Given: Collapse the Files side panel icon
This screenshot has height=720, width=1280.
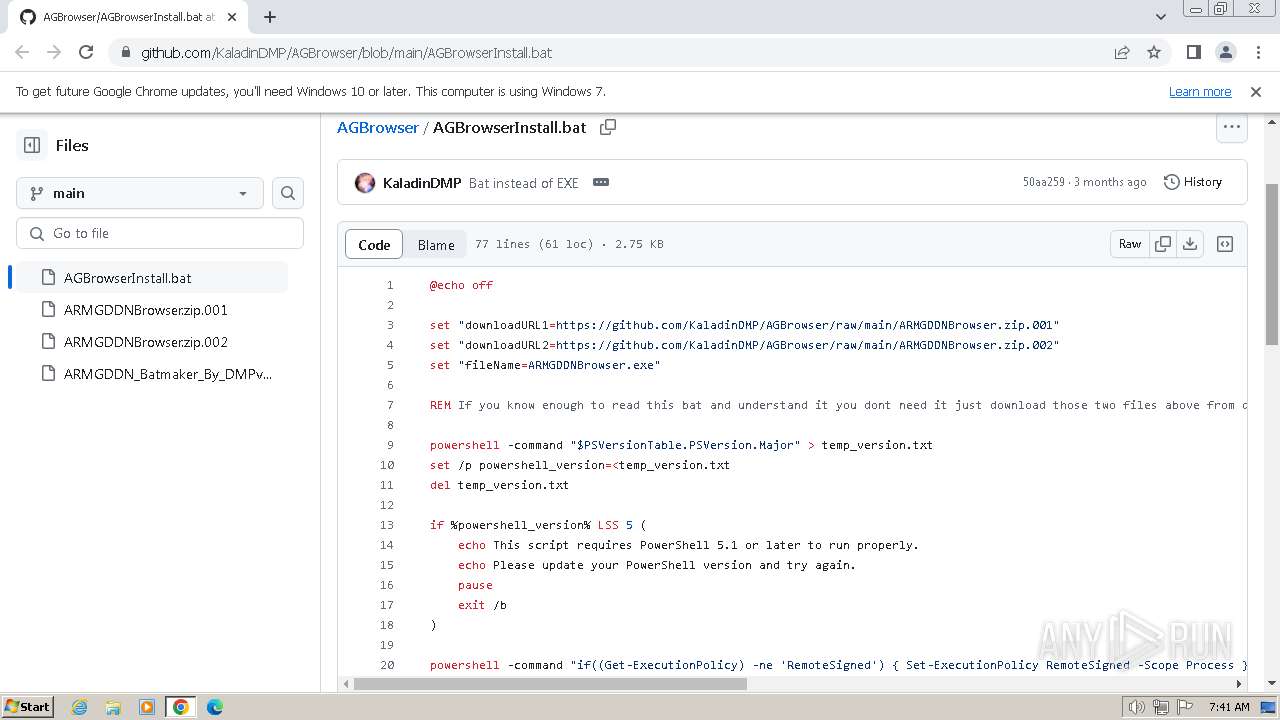Looking at the screenshot, I should [x=32, y=145].
